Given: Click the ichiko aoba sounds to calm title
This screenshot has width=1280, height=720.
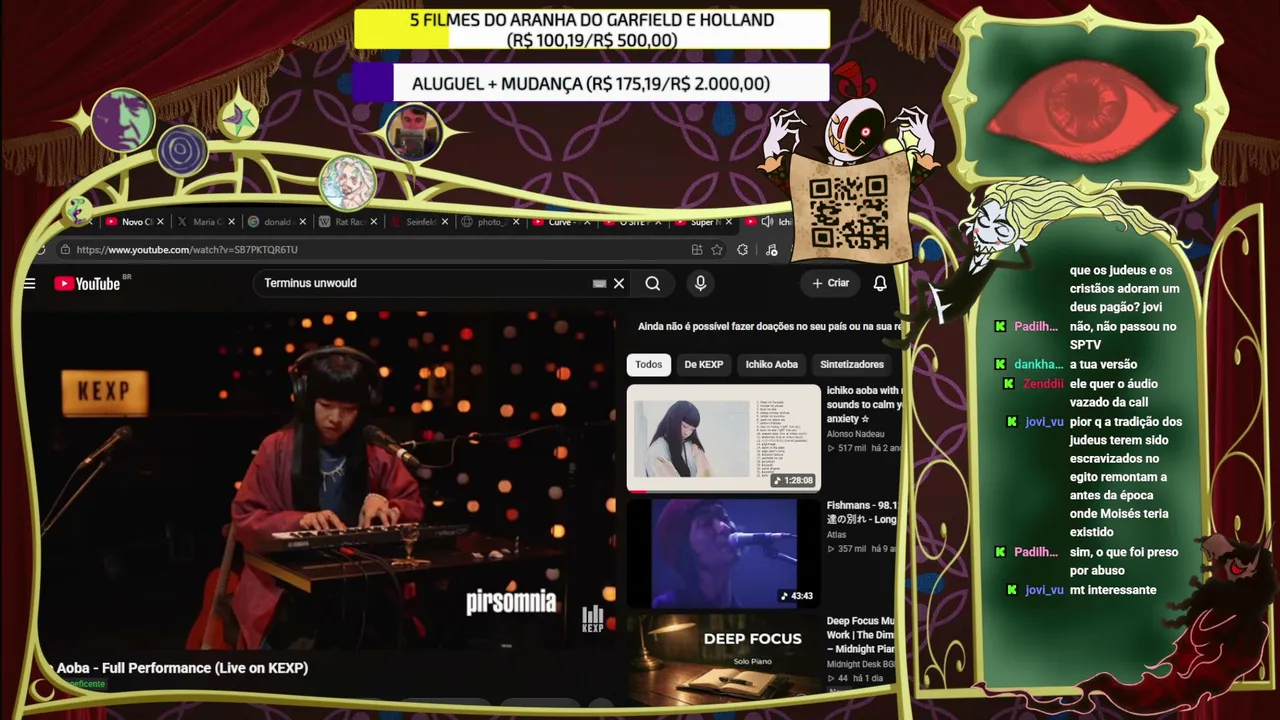Looking at the screenshot, I should 864,404.
